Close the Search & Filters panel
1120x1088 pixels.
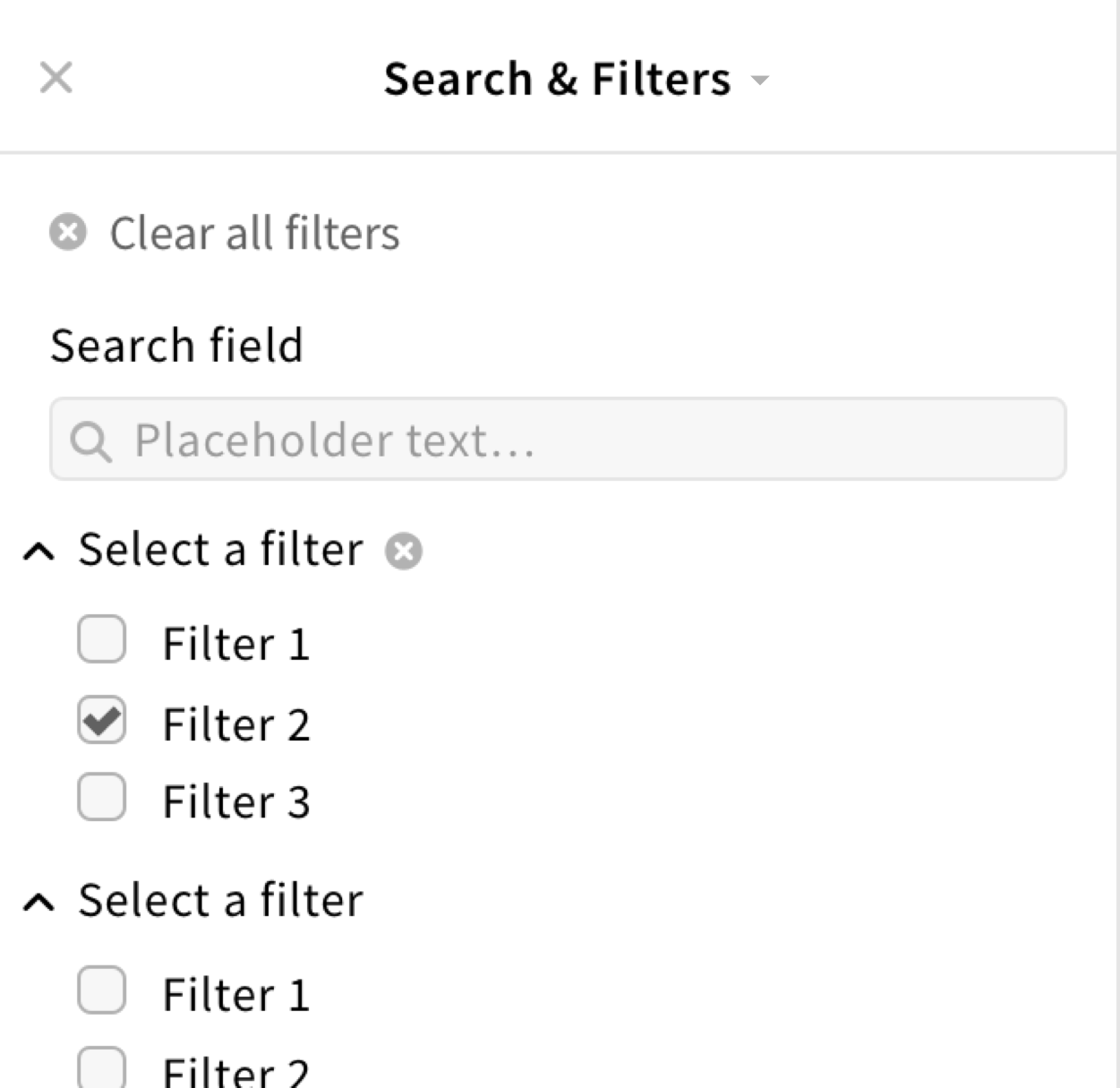pos(56,78)
